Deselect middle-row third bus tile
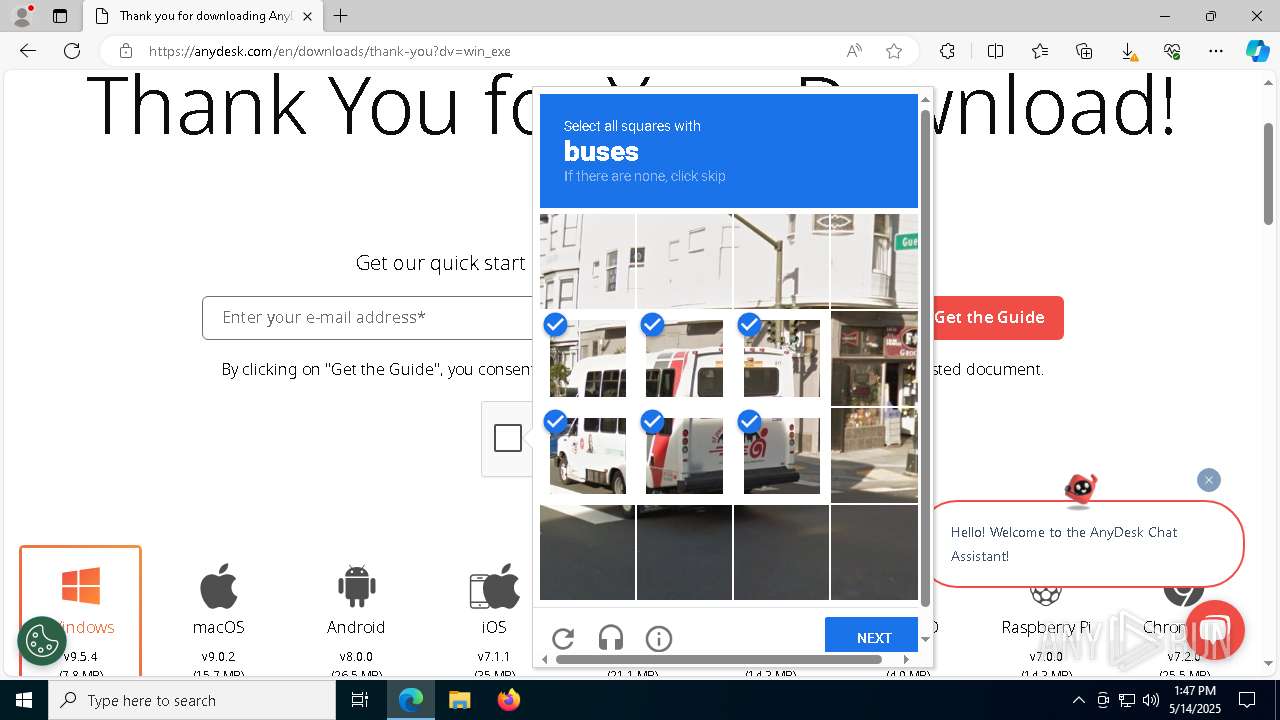The width and height of the screenshot is (1280, 720). click(781, 359)
